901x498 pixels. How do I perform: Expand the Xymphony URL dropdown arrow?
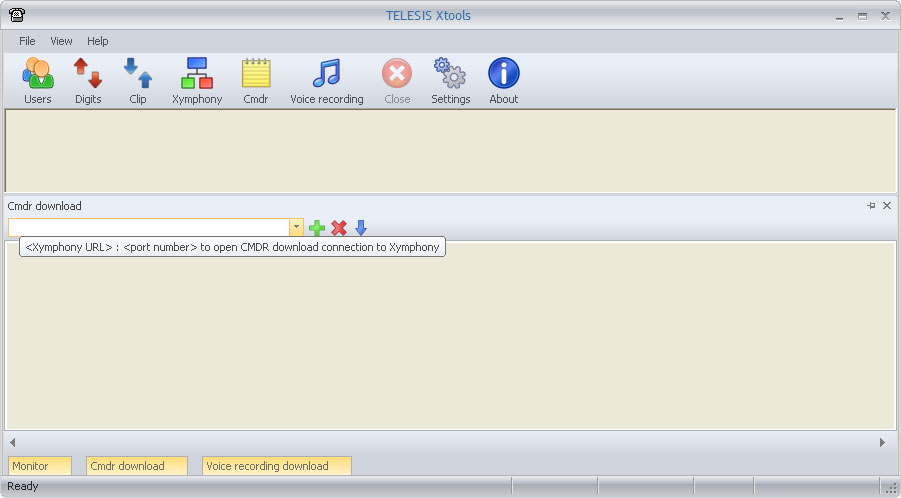(x=296, y=228)
